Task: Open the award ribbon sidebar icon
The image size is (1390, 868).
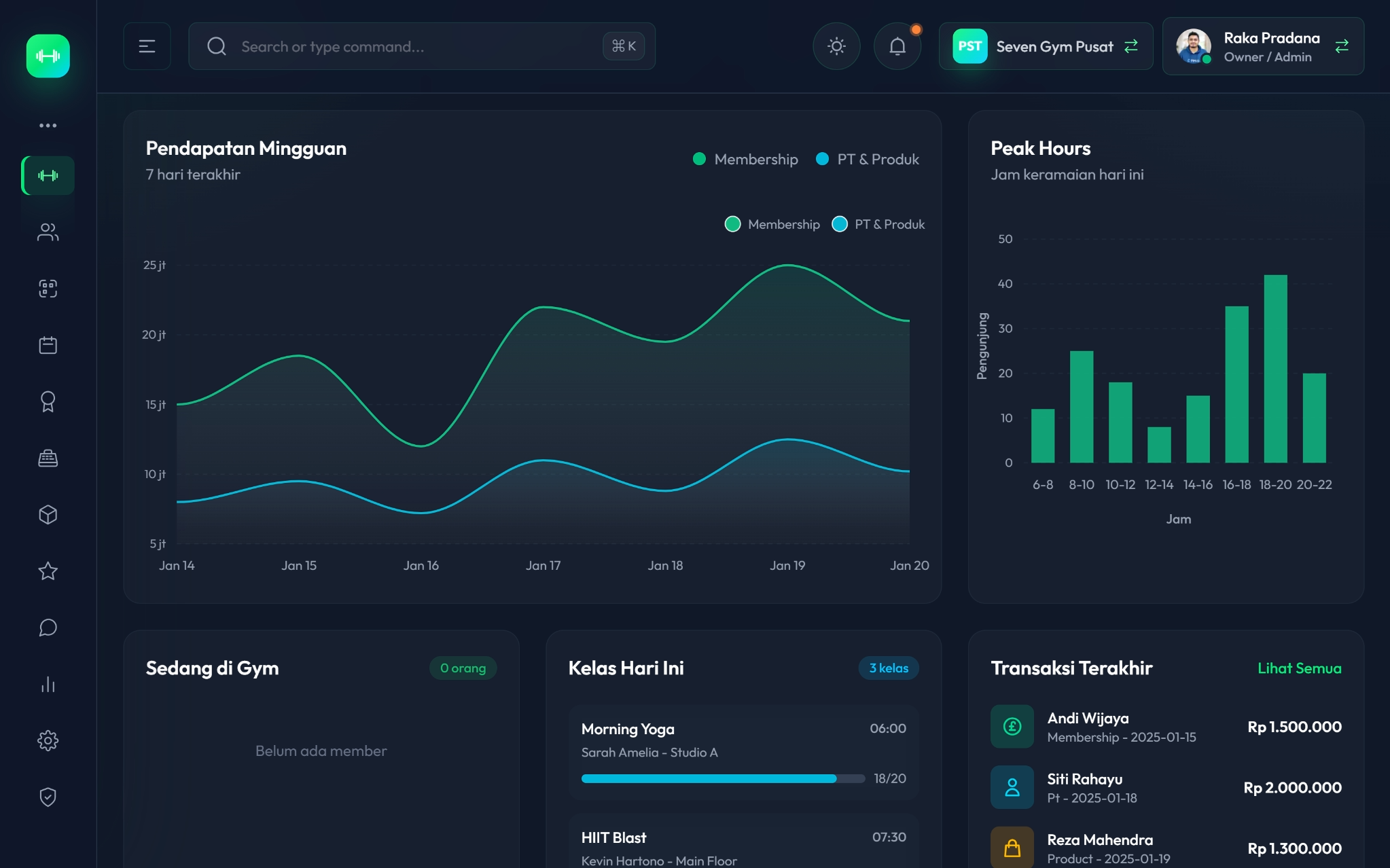Action: (x=48, y=401)
